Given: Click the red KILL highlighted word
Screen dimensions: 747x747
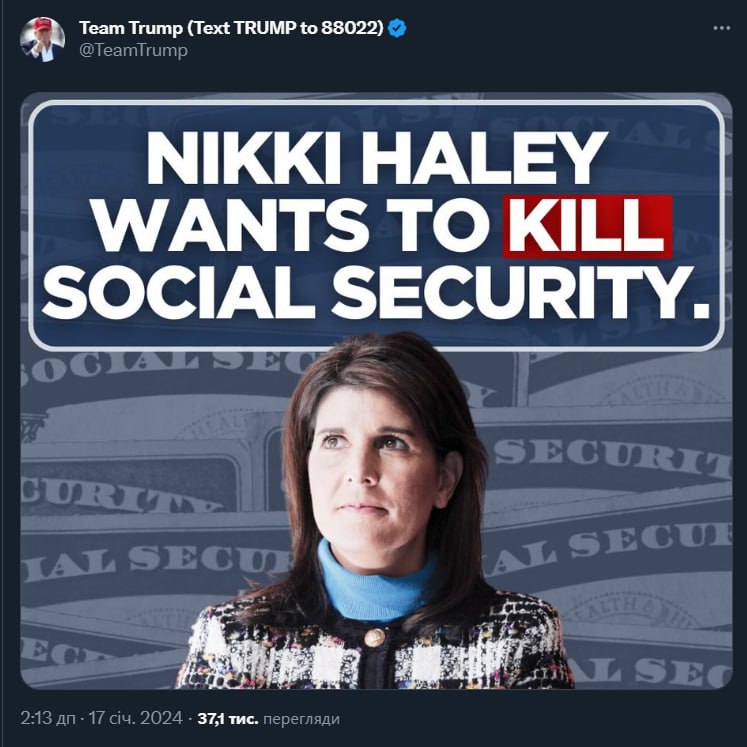Looking at the screenshot, I should (587, 226).
